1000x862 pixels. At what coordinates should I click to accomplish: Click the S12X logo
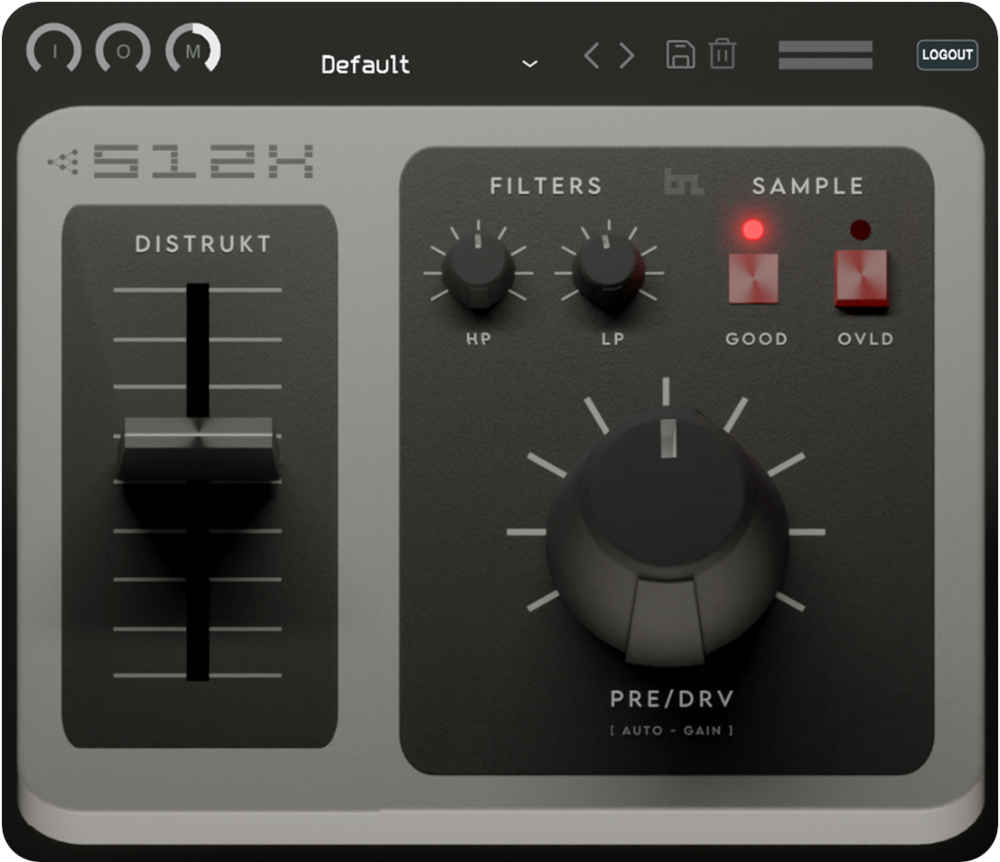pos(182,161)
